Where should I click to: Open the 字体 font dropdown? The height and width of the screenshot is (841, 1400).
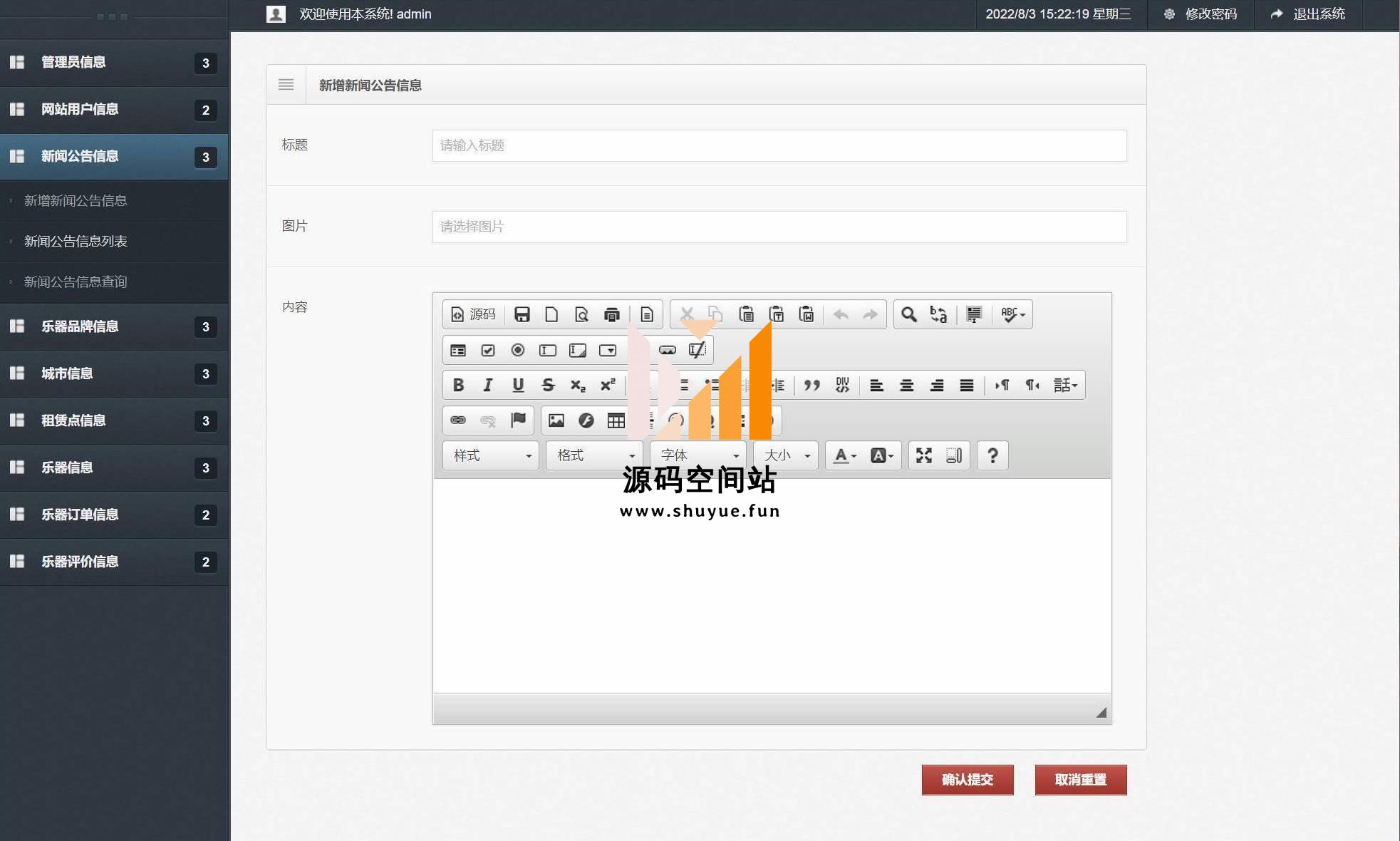698,455
